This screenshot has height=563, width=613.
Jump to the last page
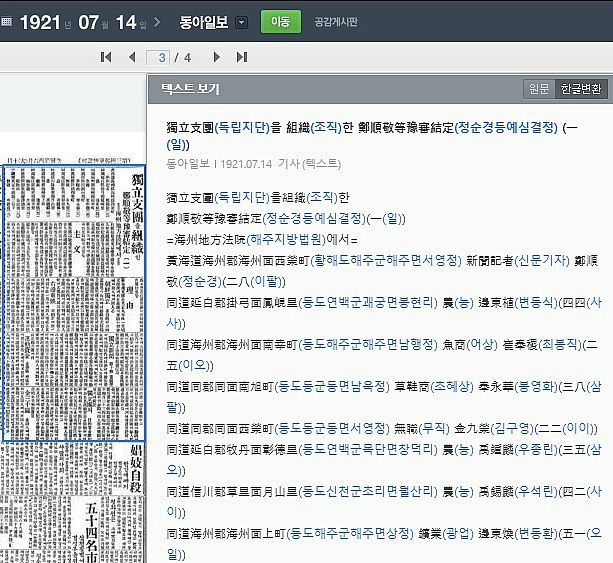pos(242,57)
